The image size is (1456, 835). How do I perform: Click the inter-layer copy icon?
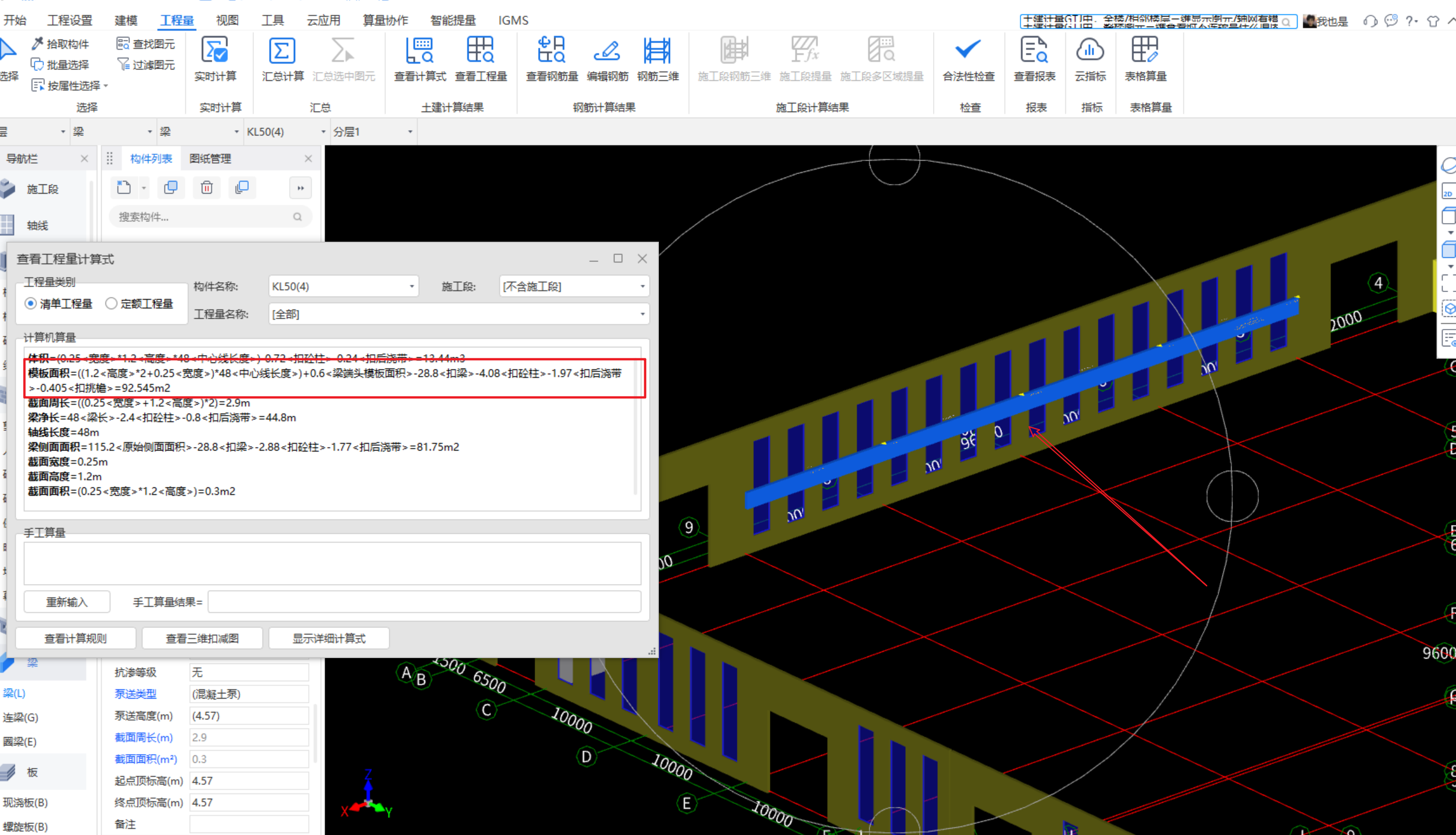tap(242, 187)
